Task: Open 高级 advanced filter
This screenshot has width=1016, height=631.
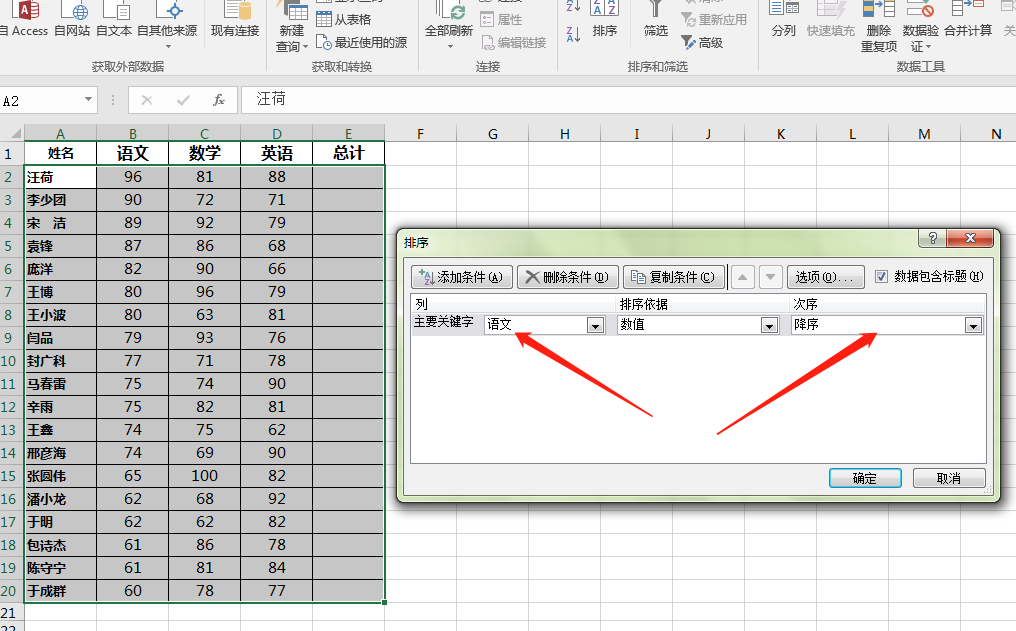Action: 702,43
